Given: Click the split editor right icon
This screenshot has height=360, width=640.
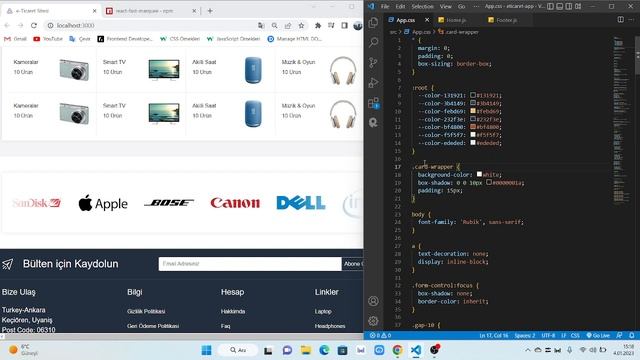Looking at the screenshot, I should pos(620,20).
